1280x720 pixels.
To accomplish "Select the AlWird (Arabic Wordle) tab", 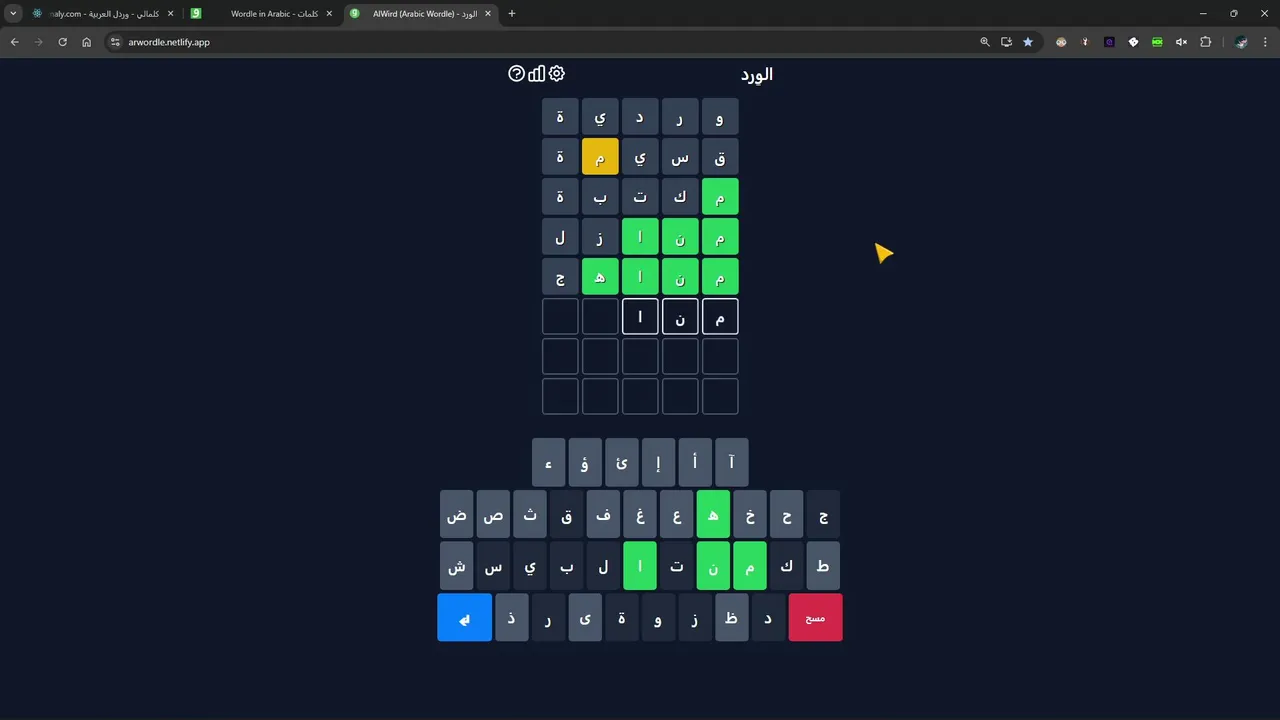I will [x=422, y=14].
